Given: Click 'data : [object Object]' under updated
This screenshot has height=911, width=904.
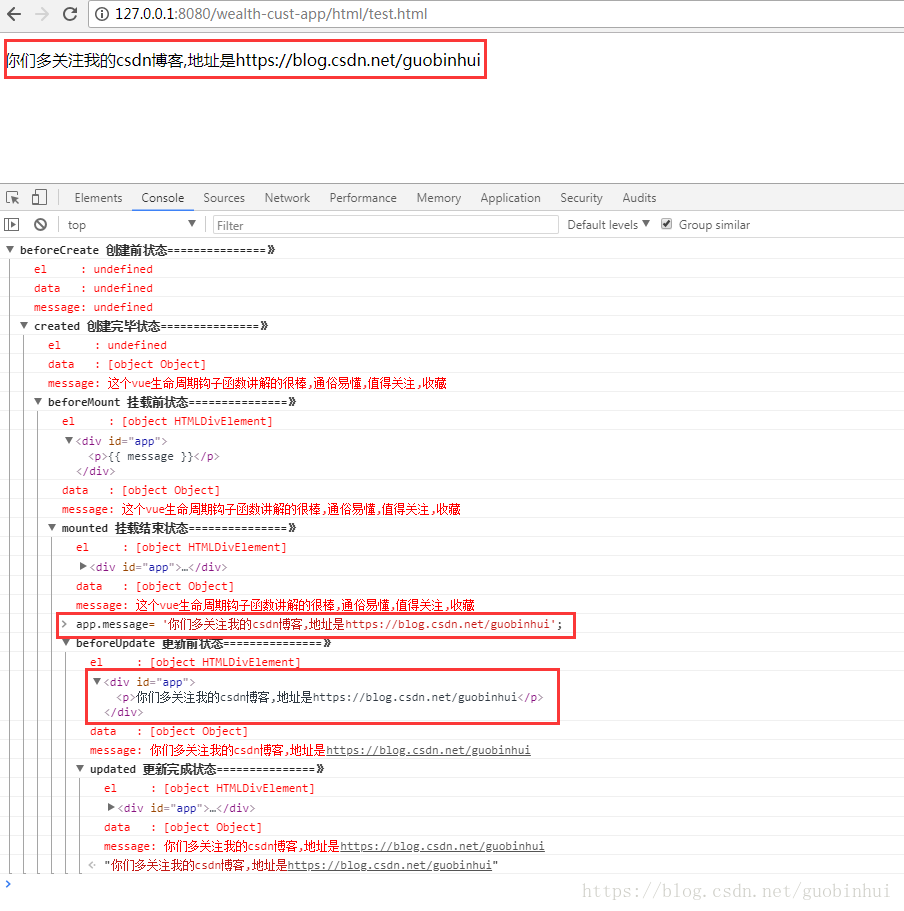Looking at the screenshot, I should click(x=182, y=827).
